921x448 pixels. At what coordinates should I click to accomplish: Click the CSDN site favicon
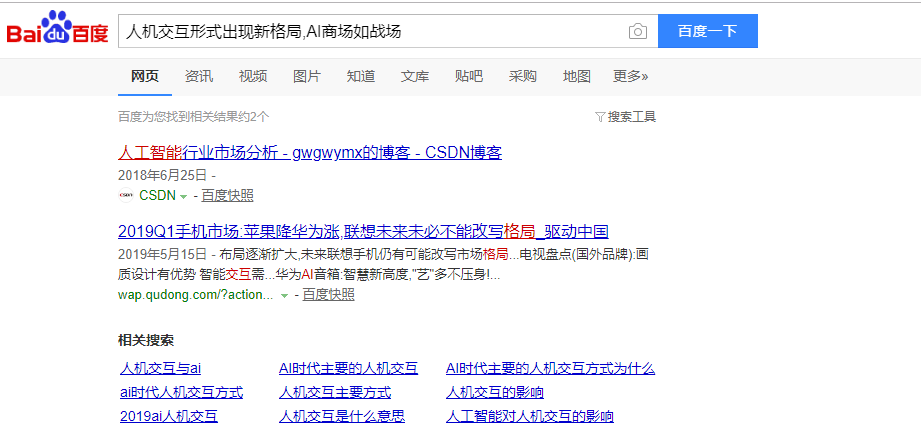[126, 196]
